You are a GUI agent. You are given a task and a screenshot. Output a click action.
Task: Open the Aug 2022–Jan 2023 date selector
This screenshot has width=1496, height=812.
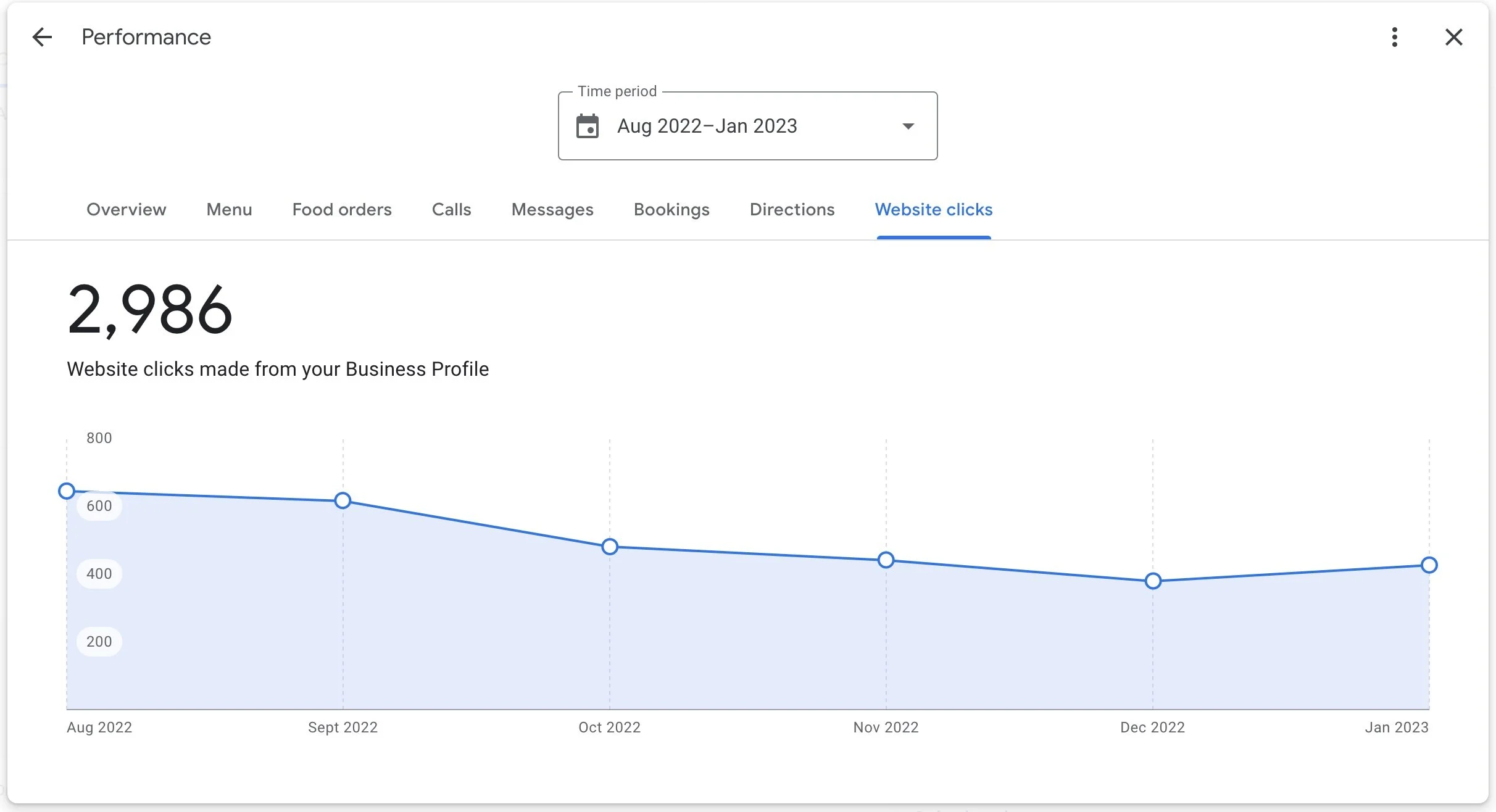[707, 126]
